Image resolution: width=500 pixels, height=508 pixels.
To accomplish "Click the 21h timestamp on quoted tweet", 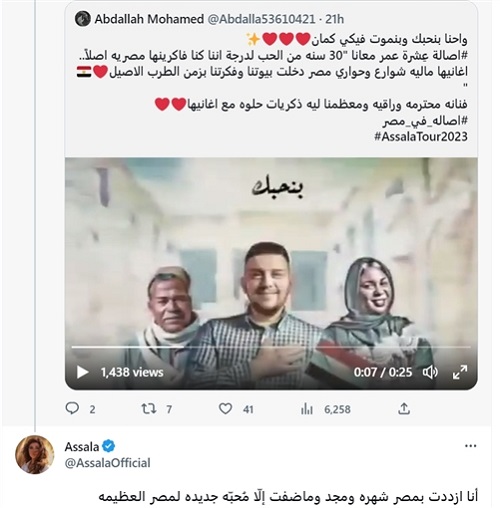I will click(334, 19).
